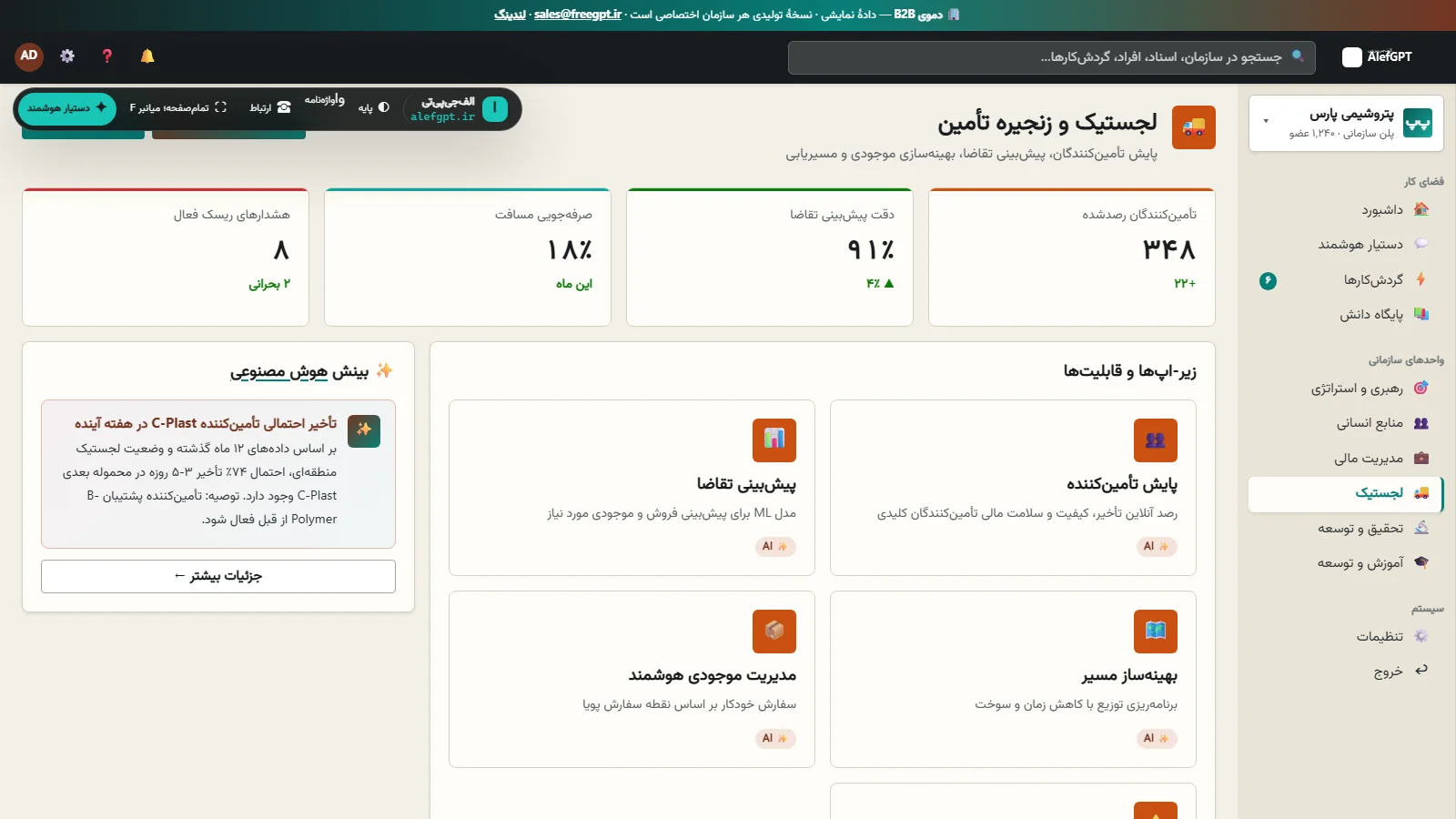
Task: Click ارتباط phone contact in floating bar
Action: [x=270, y=107]
